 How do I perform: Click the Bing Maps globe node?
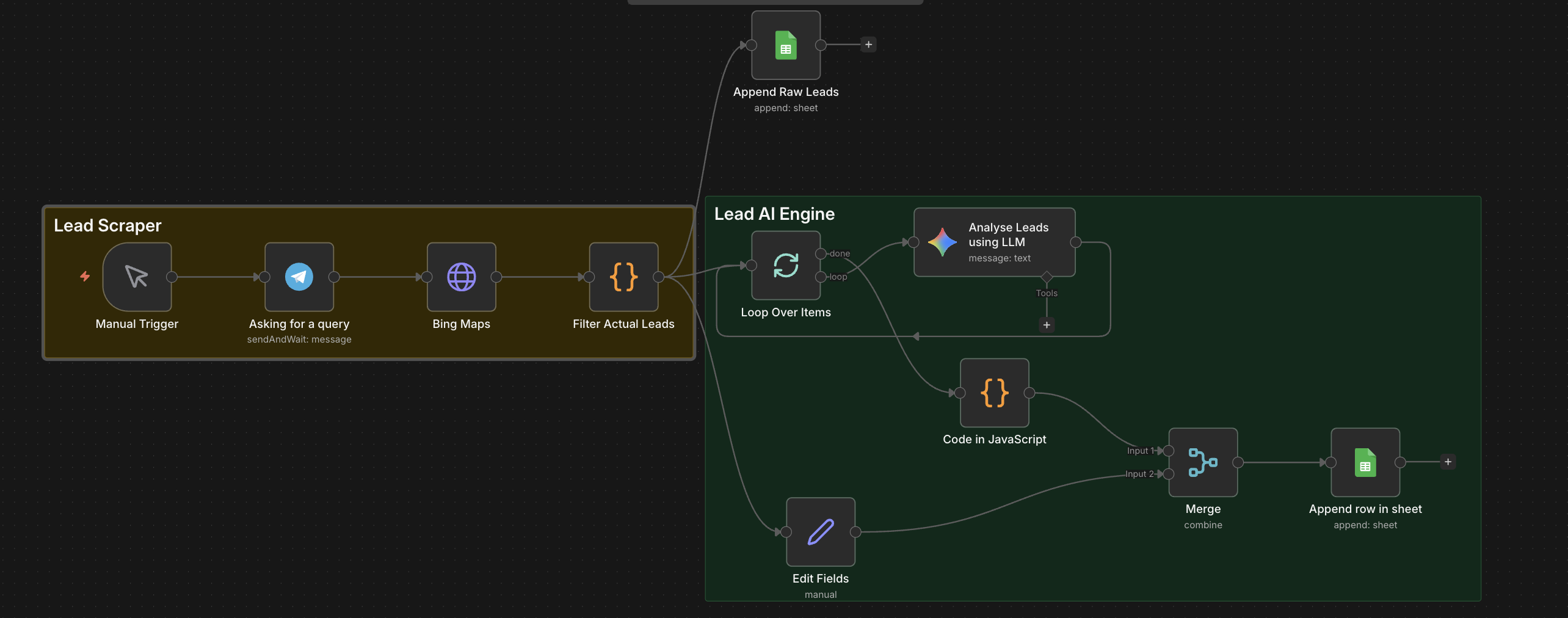pos(461,277)
